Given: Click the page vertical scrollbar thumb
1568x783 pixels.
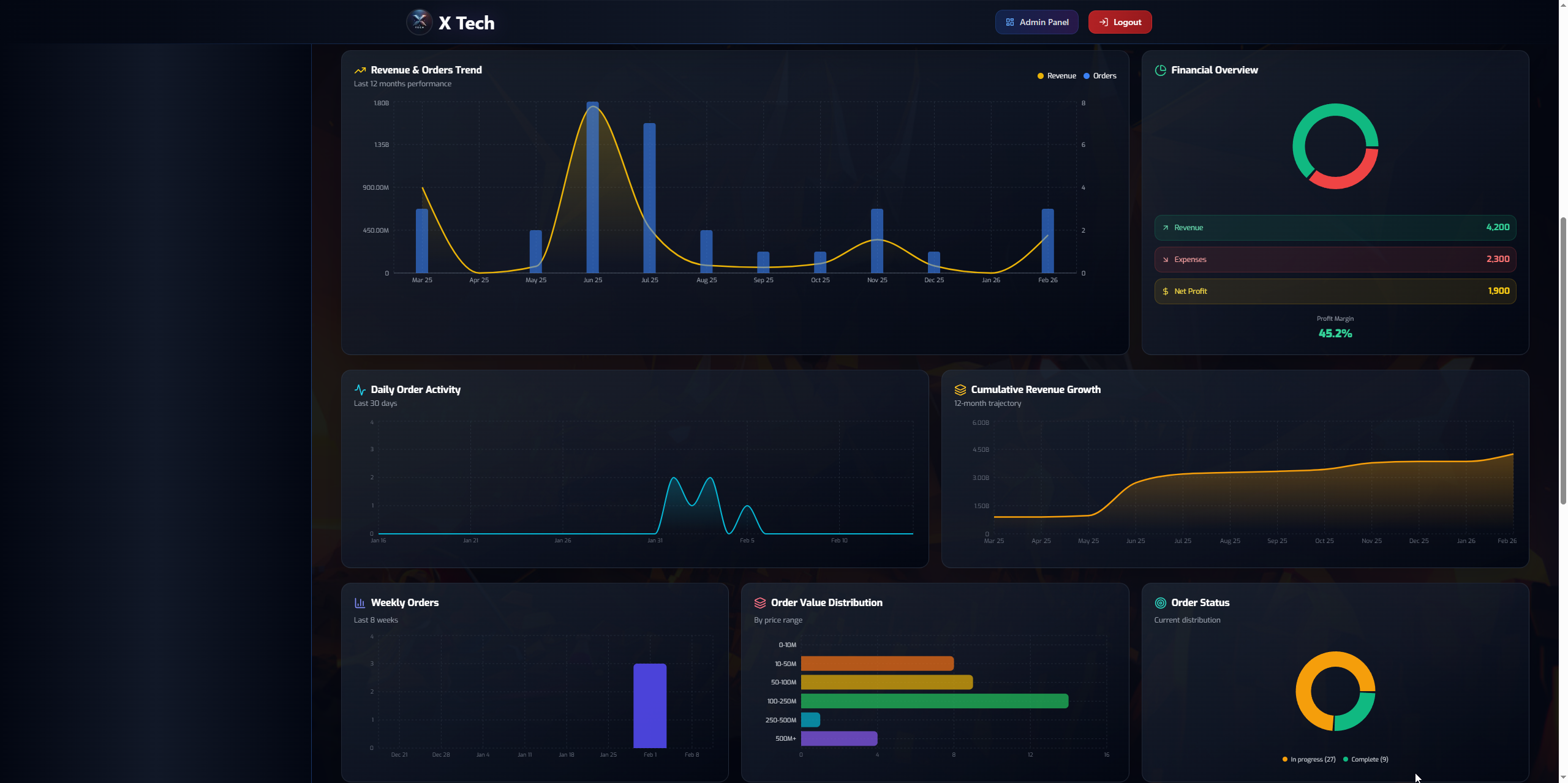Looking at the screenshot, I should point(1563,361).
